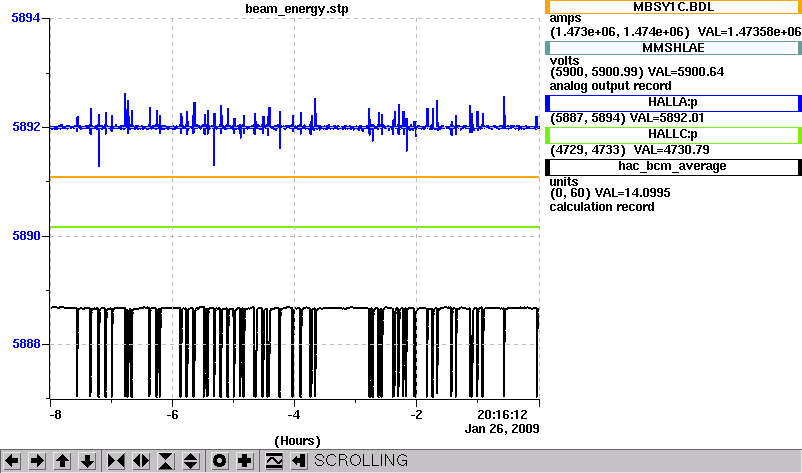Click the horizontal diamond time-axis zoom icon
The height and width of the screenshot is (473, 802).
(x=141, y=461)
